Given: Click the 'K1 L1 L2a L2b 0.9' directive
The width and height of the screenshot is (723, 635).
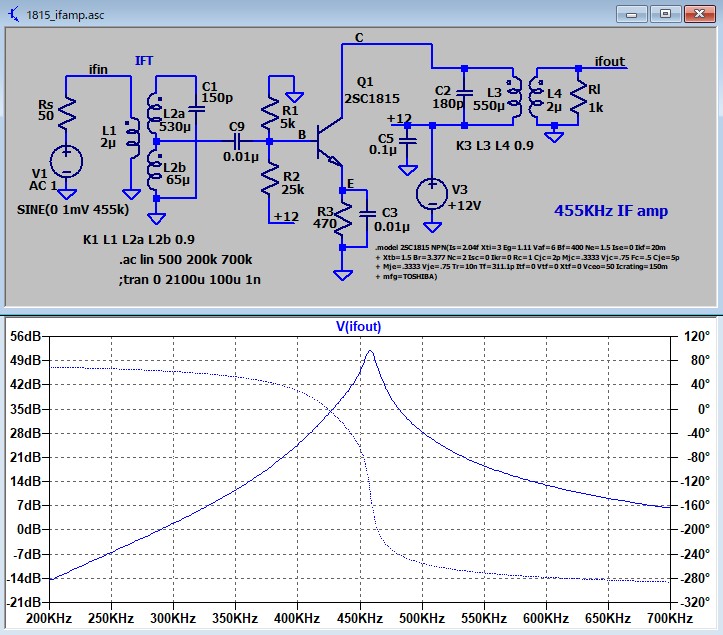Looking at the screenshot, I should click(139, 239).
